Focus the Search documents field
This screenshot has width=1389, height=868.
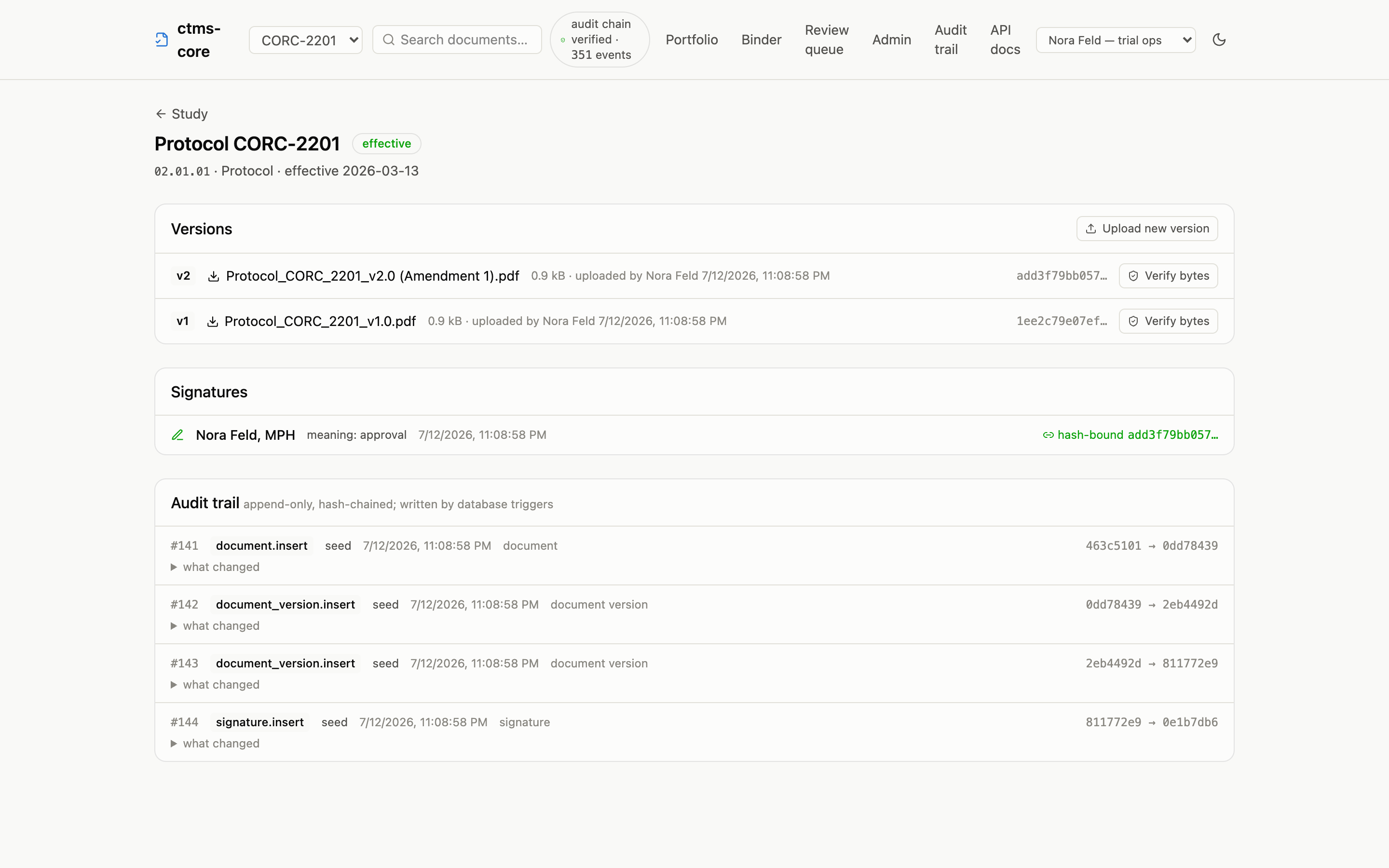tap(457, 40)
